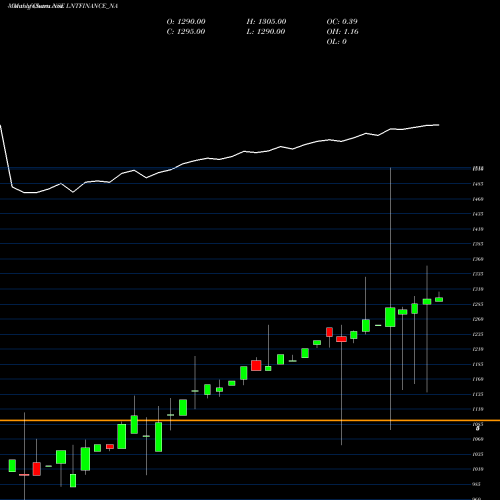Select the low value L: 1290.00

(266, 32)
